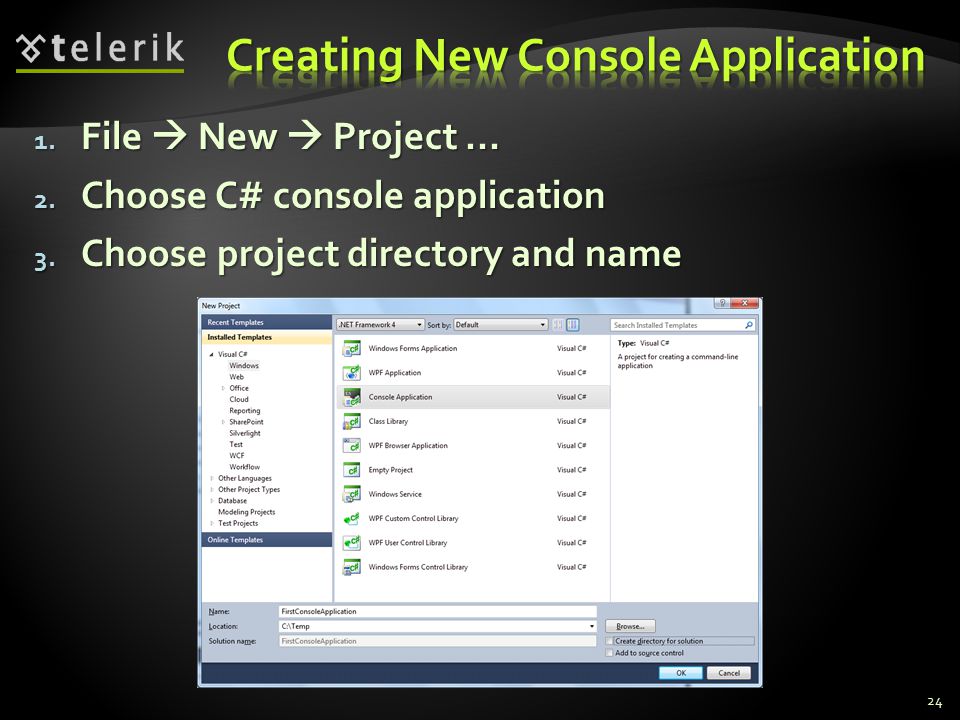This screenshot has width=960, height=720.
Task: Select the 'WPF Browser Application' template name
Action: click(x=408, y=446)
